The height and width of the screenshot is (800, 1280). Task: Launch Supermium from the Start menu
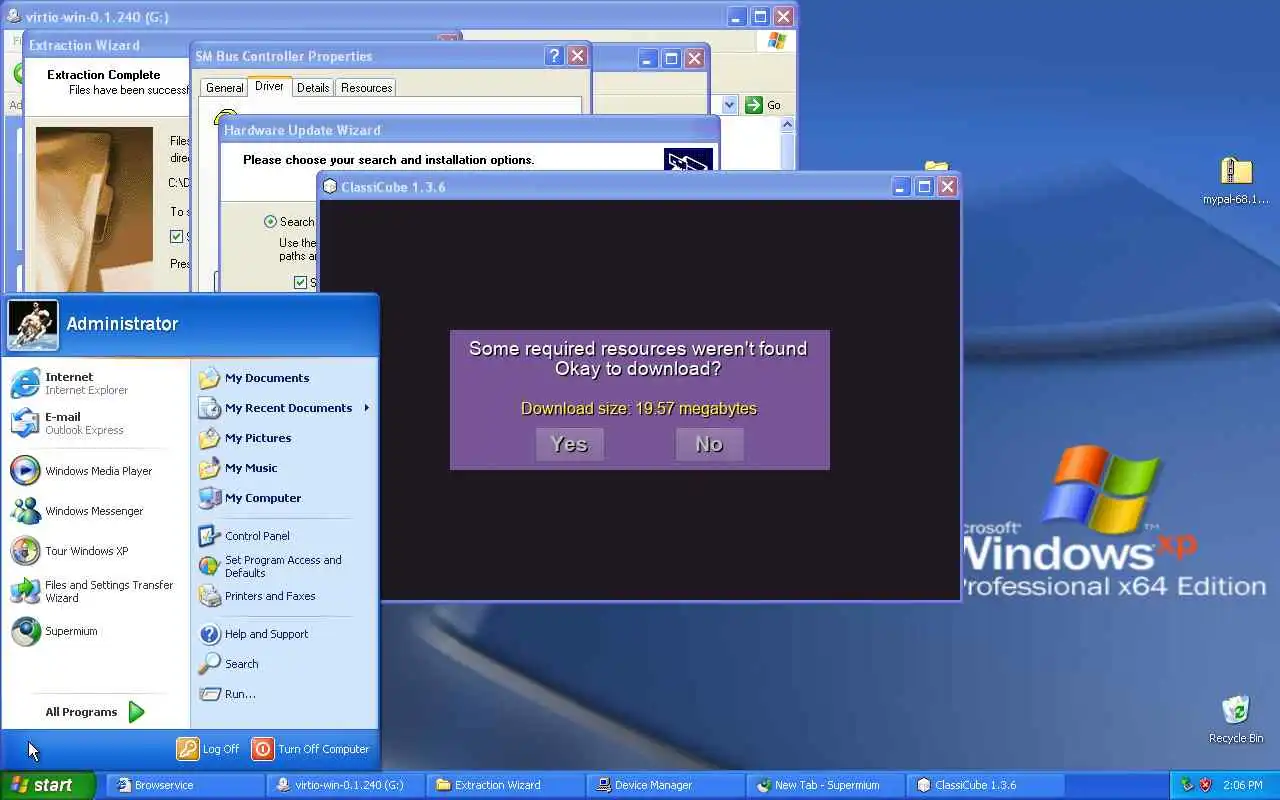[x=96, y=631]
